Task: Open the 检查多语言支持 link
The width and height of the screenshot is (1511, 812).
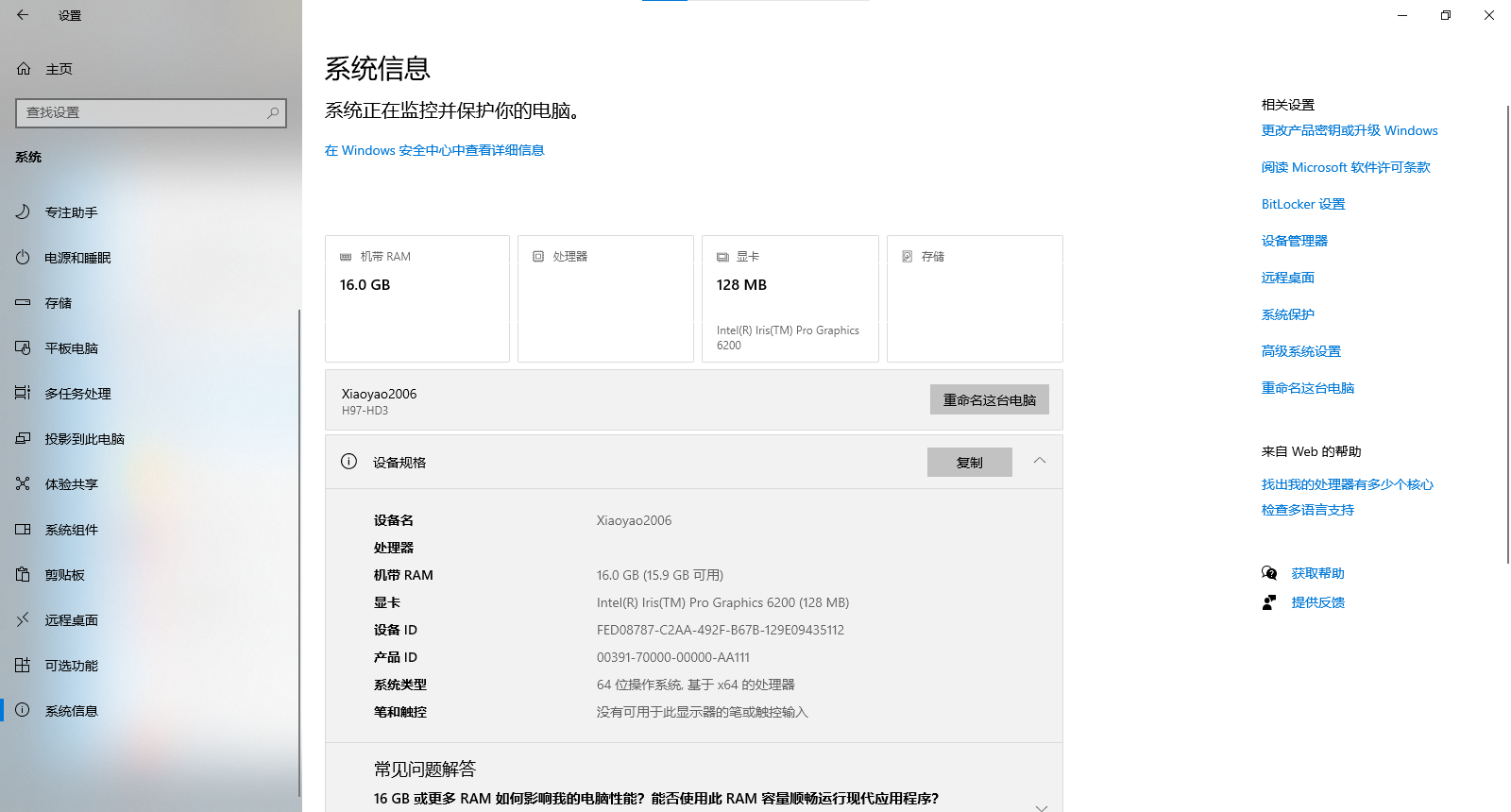Action: (x=1308, y=510)
